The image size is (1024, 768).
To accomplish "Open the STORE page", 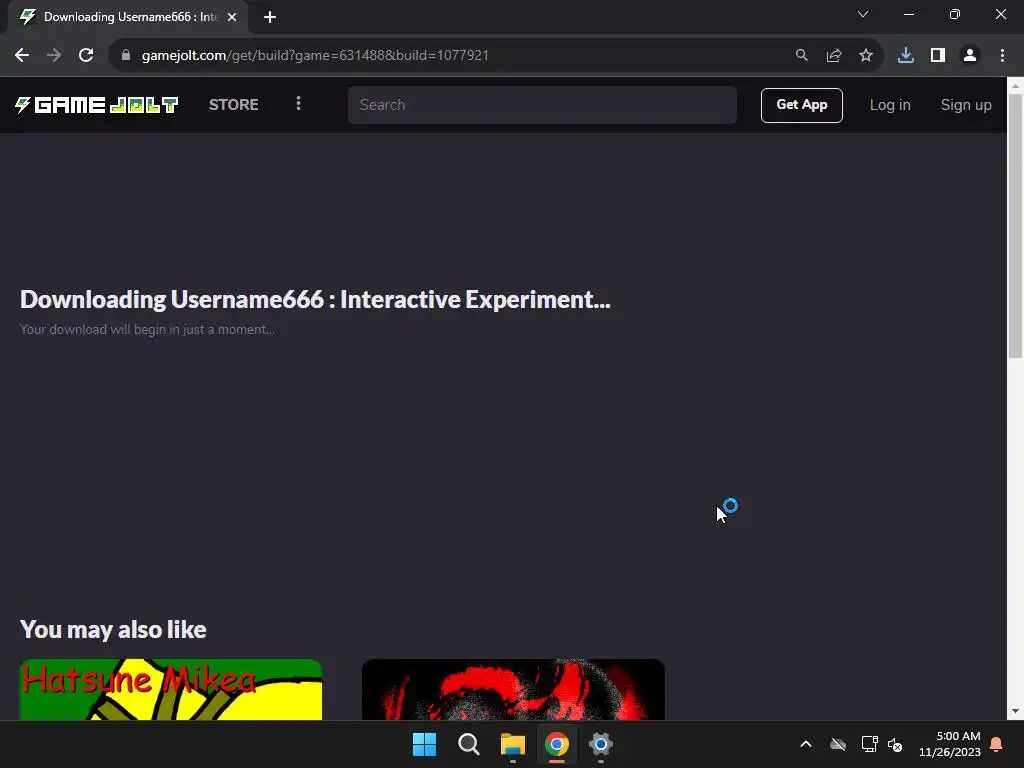I will [x=233, y=104].
